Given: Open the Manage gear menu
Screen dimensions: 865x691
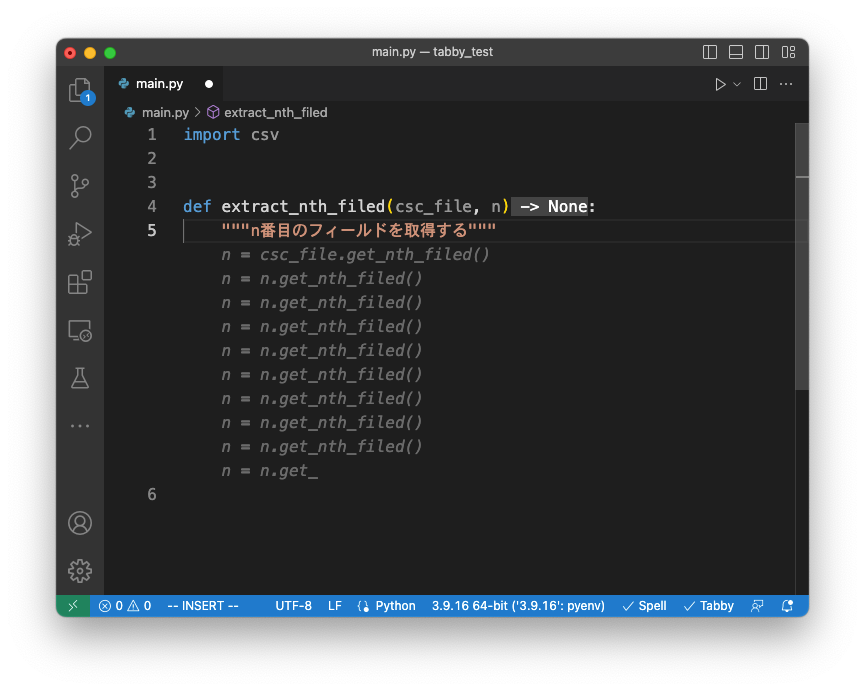Looking at the screenshot, I should click(x=80, y=571).
